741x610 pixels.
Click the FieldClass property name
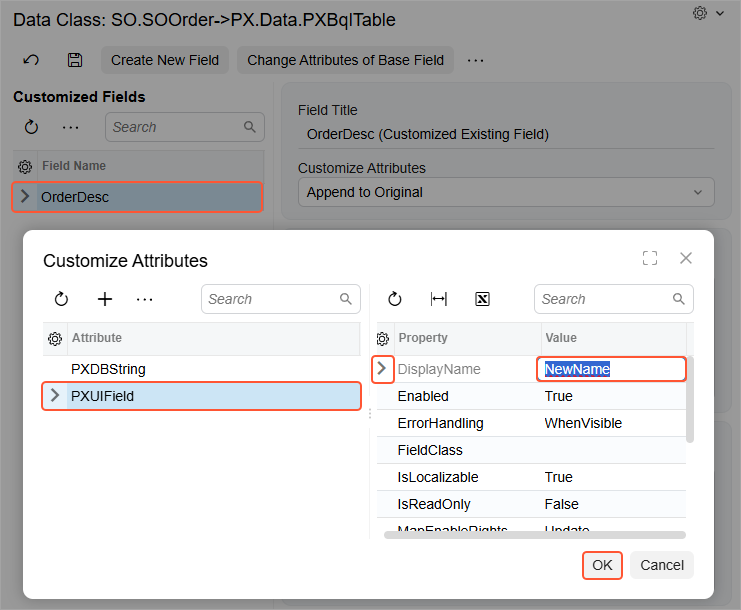click(430, 450)
